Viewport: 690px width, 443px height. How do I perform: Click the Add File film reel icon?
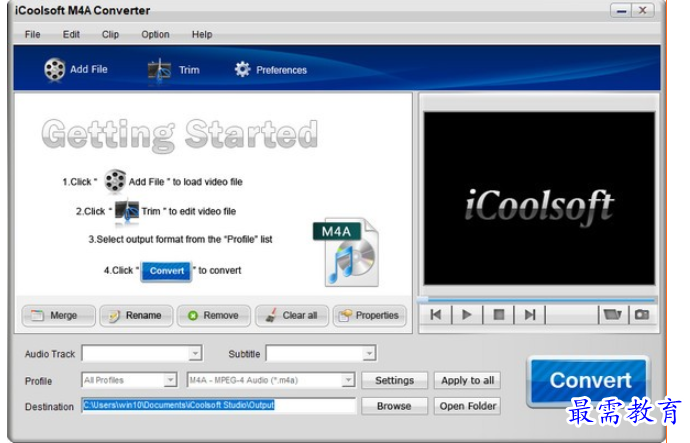[55, 70]
